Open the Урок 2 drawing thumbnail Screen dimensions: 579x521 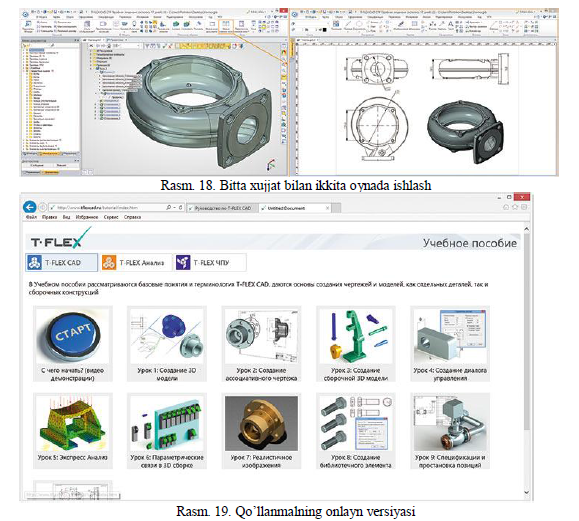261,336
